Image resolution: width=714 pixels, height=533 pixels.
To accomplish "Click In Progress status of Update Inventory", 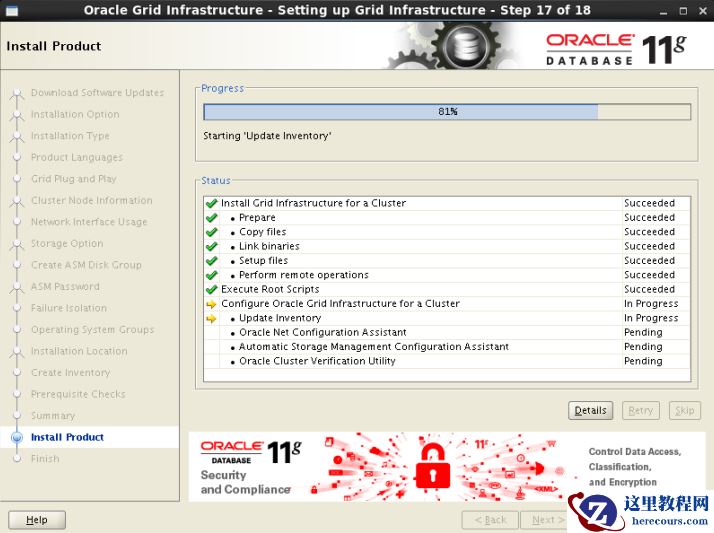I will (651, 318).
